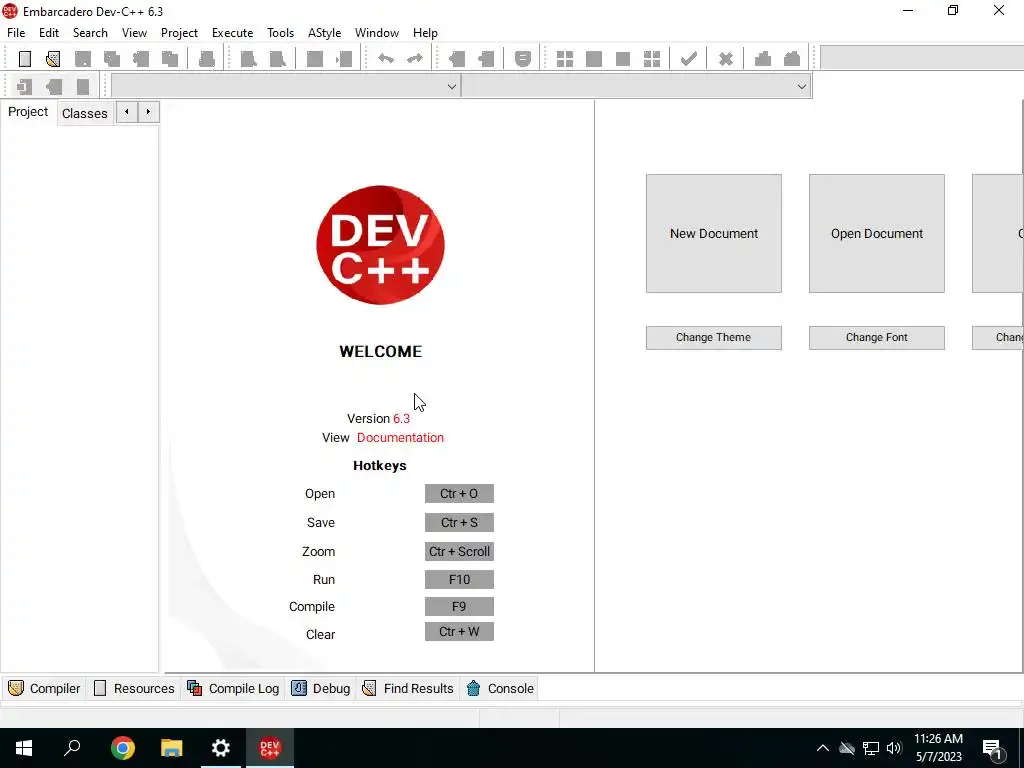Click the taskbar clock showing 11:26 AM

938,748
